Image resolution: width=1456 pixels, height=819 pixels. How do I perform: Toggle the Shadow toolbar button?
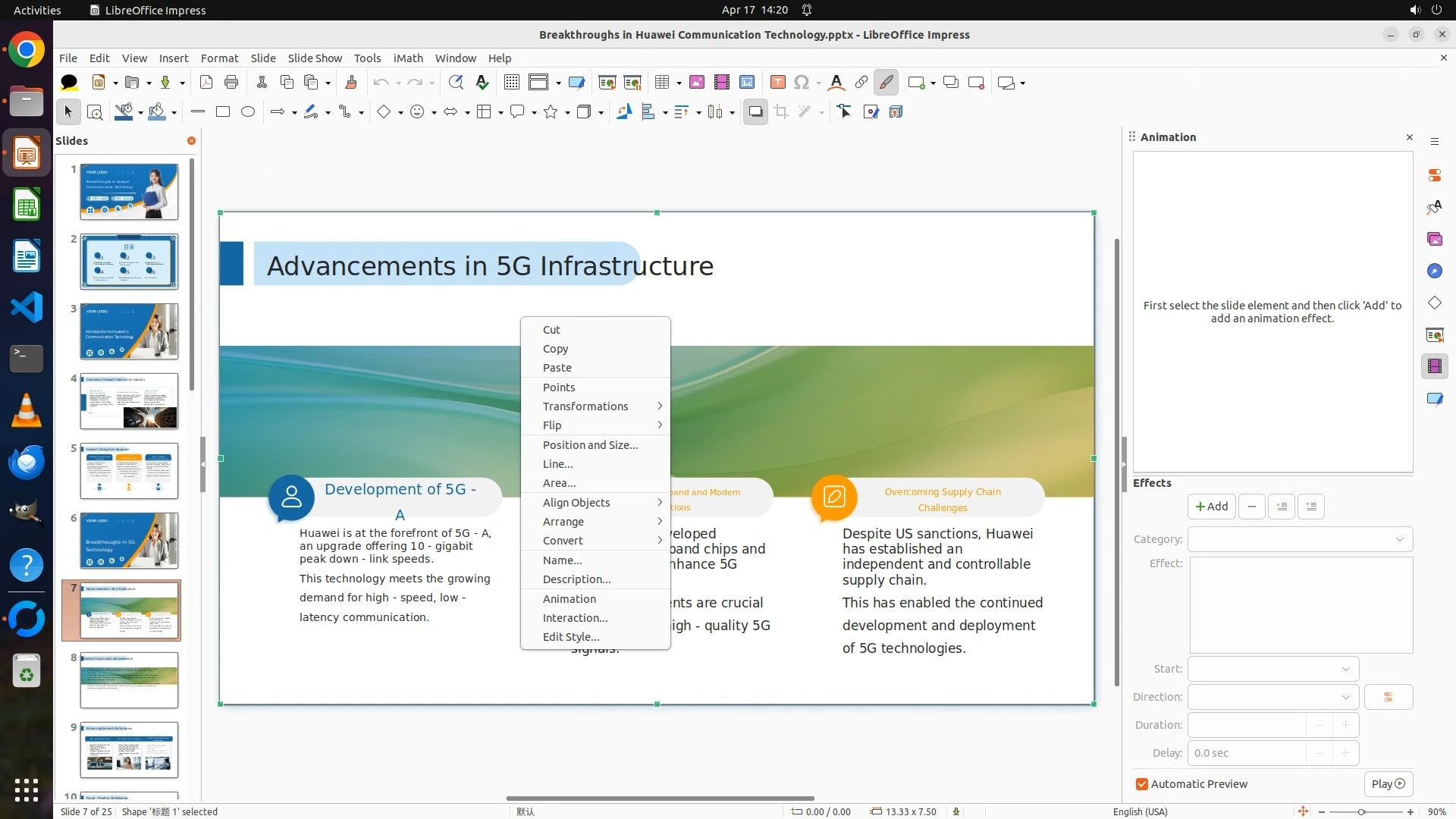755,112
